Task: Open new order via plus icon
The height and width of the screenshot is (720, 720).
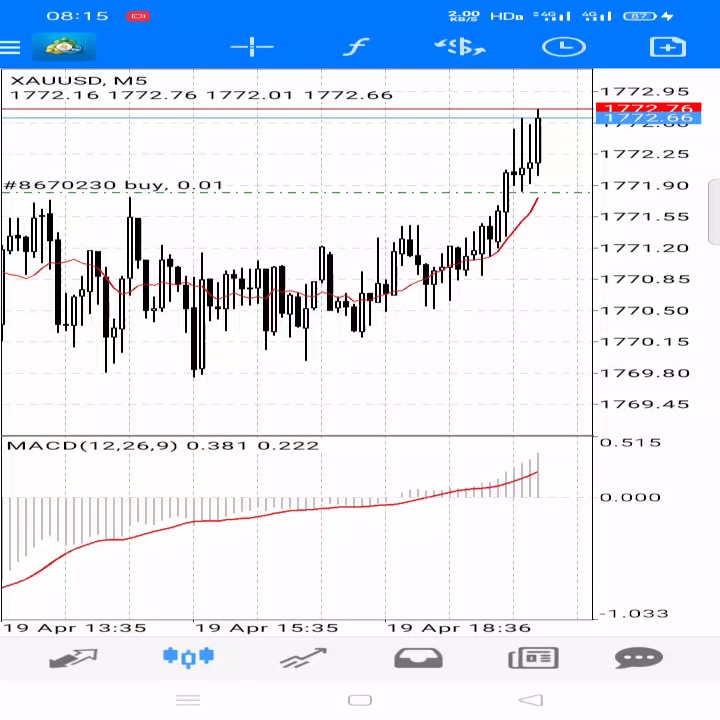Action: [x=668, y=47]
